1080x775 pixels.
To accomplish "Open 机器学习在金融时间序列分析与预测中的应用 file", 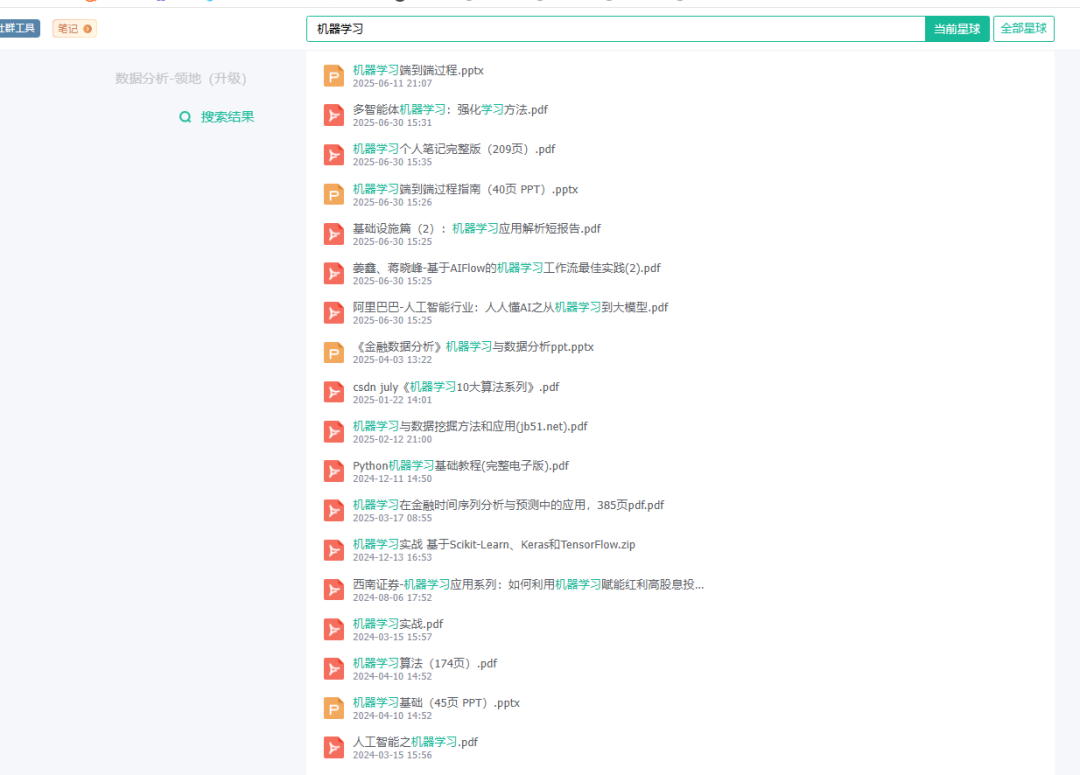I will (508, 505).
